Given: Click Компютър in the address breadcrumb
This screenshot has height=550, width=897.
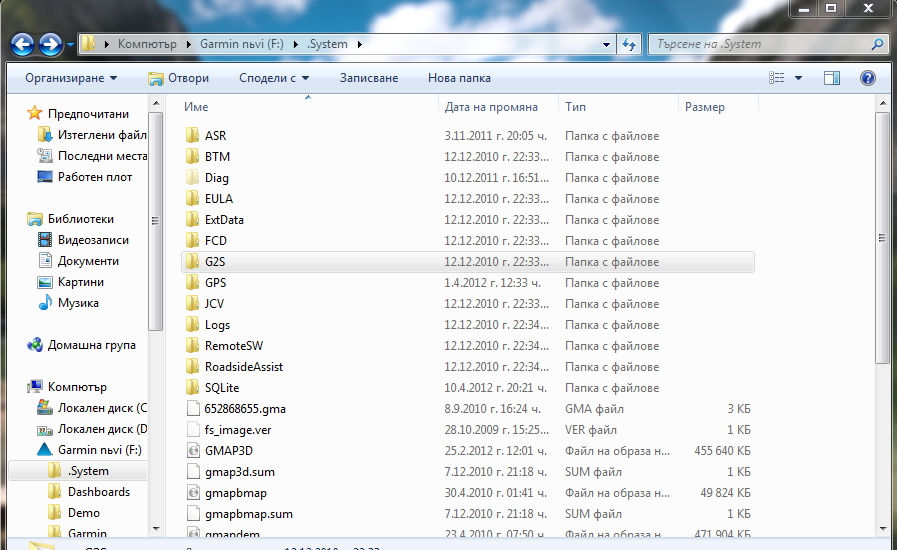Looking at the screenshot, I should tap(147, 44).
